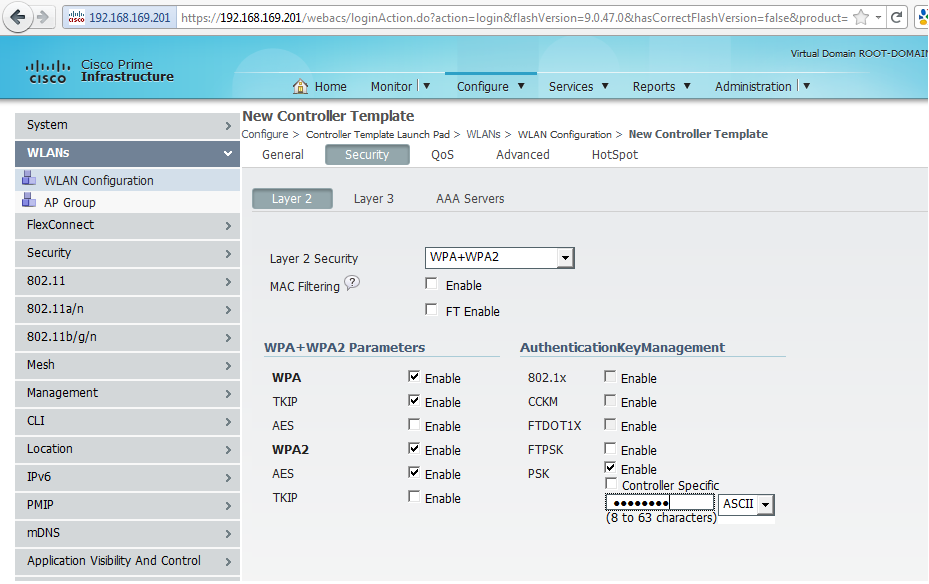Click the browser back arrow button

coord(18,17)
